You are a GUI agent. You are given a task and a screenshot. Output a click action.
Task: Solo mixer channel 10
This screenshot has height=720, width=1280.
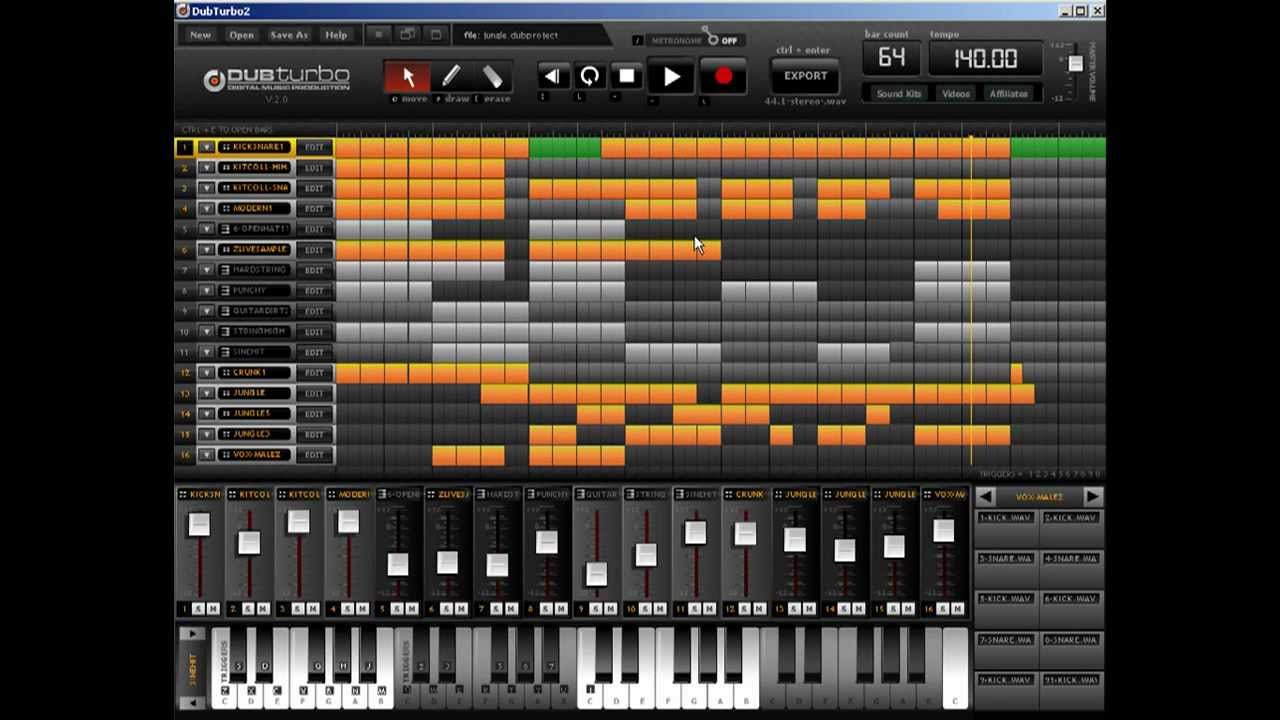click(x=646, y=608)
